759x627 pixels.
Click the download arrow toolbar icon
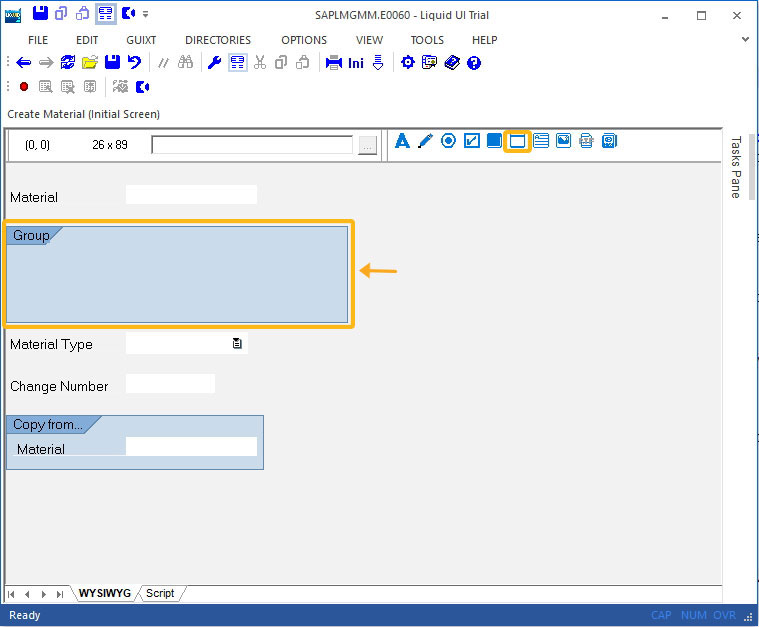(x=378, y=62)
